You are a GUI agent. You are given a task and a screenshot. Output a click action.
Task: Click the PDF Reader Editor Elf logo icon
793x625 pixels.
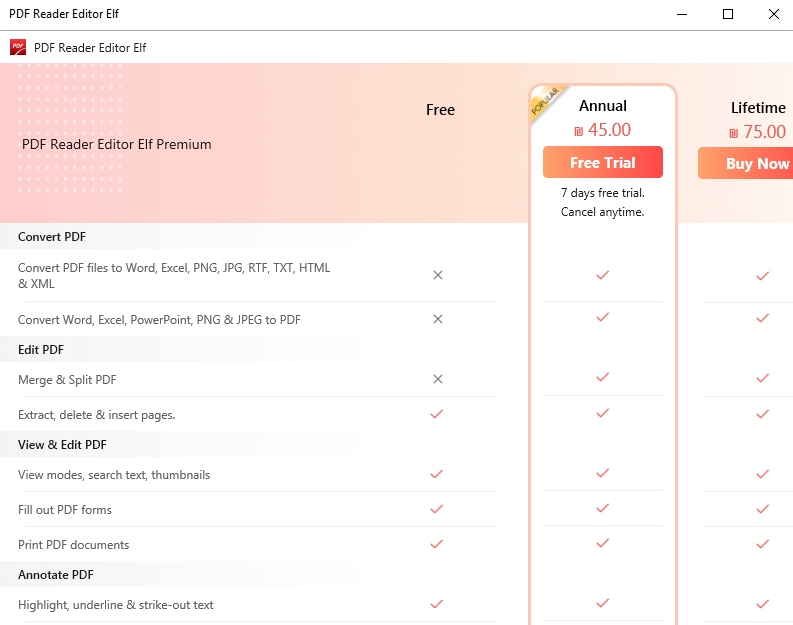pyautogui.click(x=18, y=47)
